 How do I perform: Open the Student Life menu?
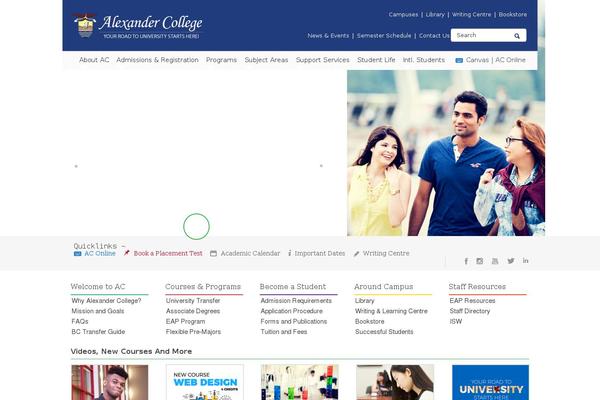tap(376, 60)
